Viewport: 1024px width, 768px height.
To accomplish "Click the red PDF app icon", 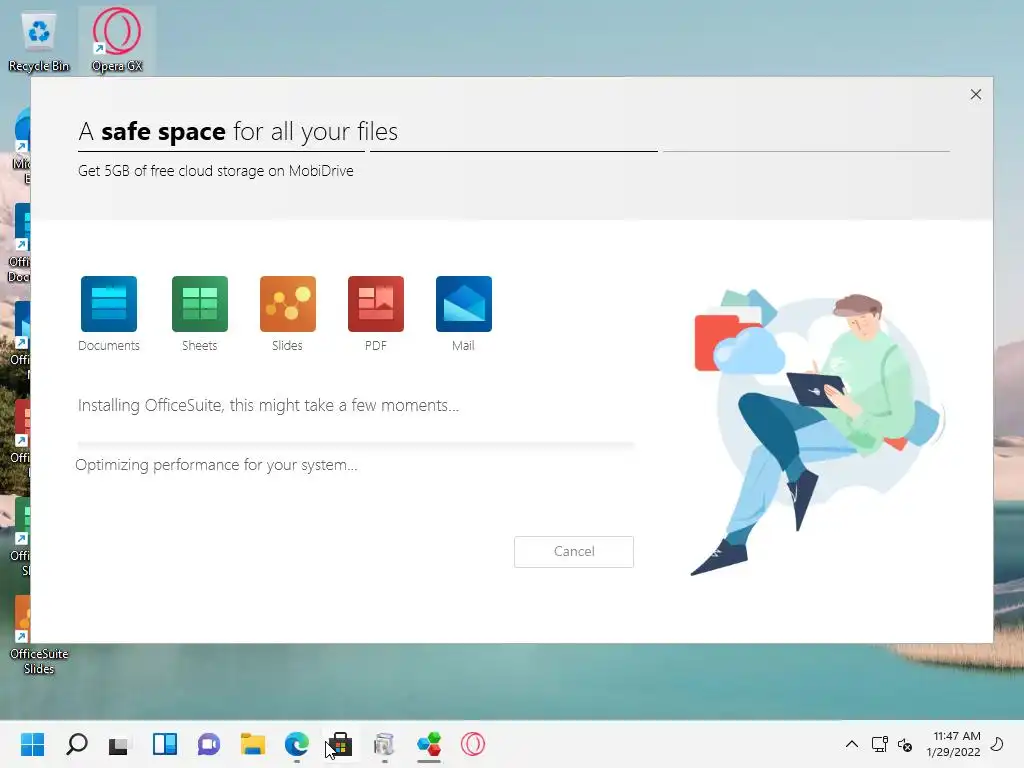I will point(376,304).
